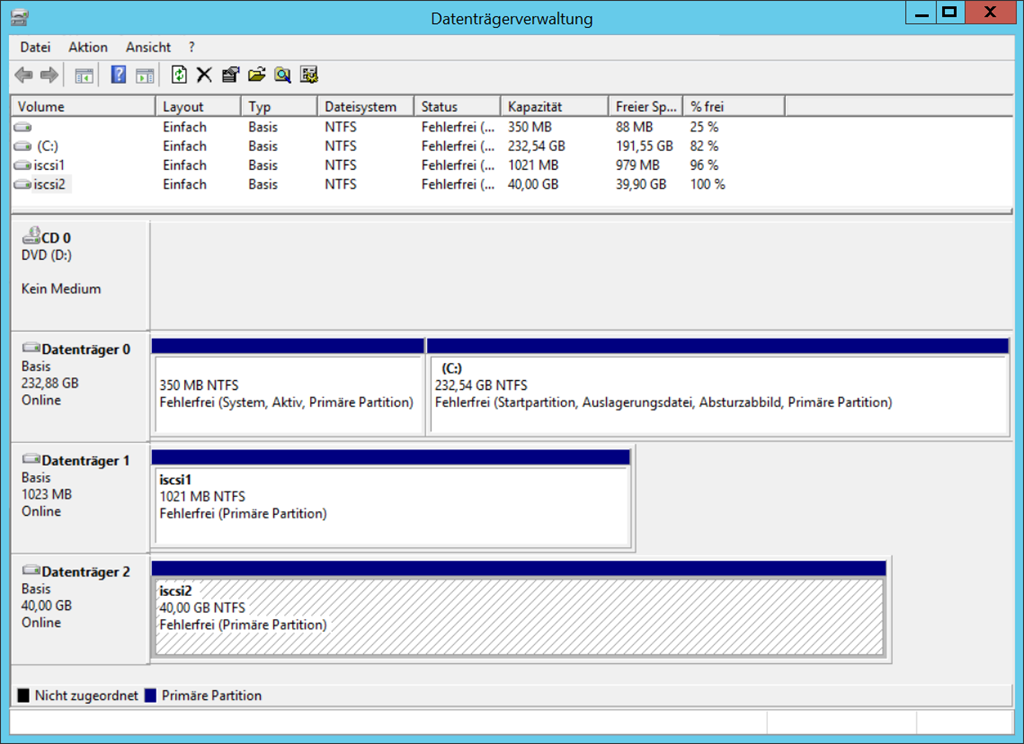1024x744 pixels.
Task: Click the black 'Nicht zugeordnet' legend swatch
Action: [x=24, y=696]
